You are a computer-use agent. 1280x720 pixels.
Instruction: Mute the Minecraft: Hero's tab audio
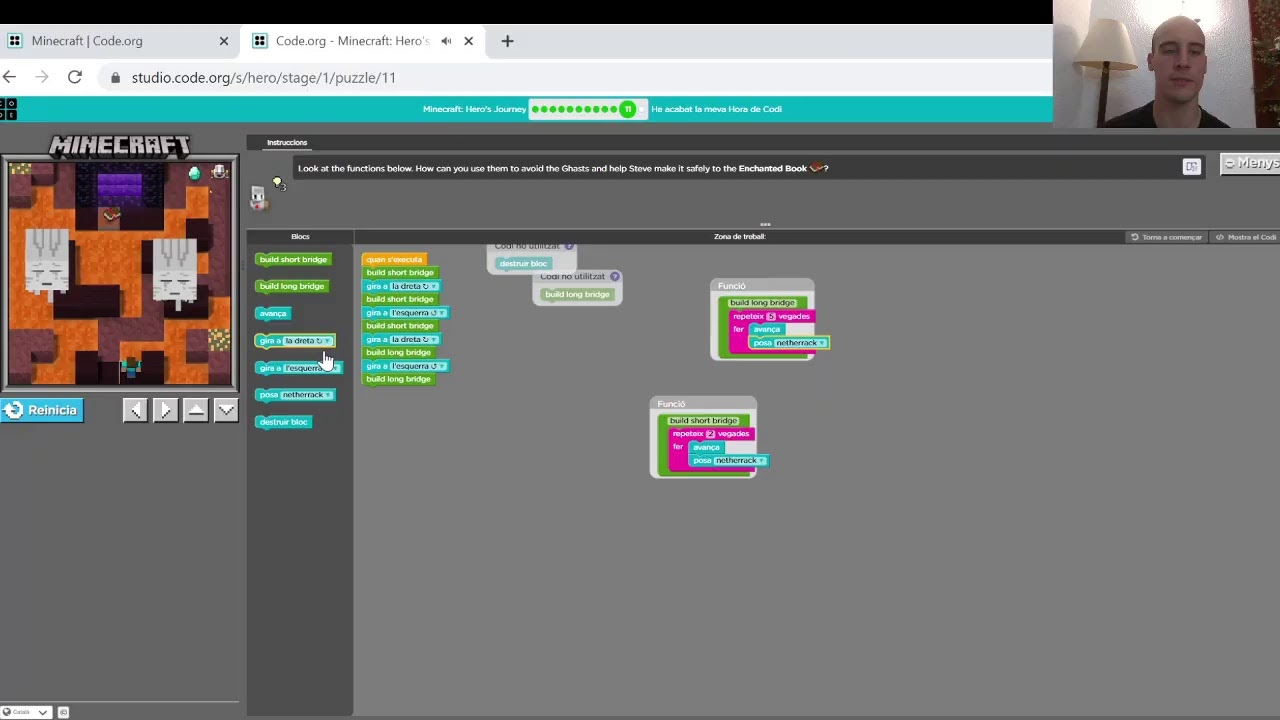446,41
